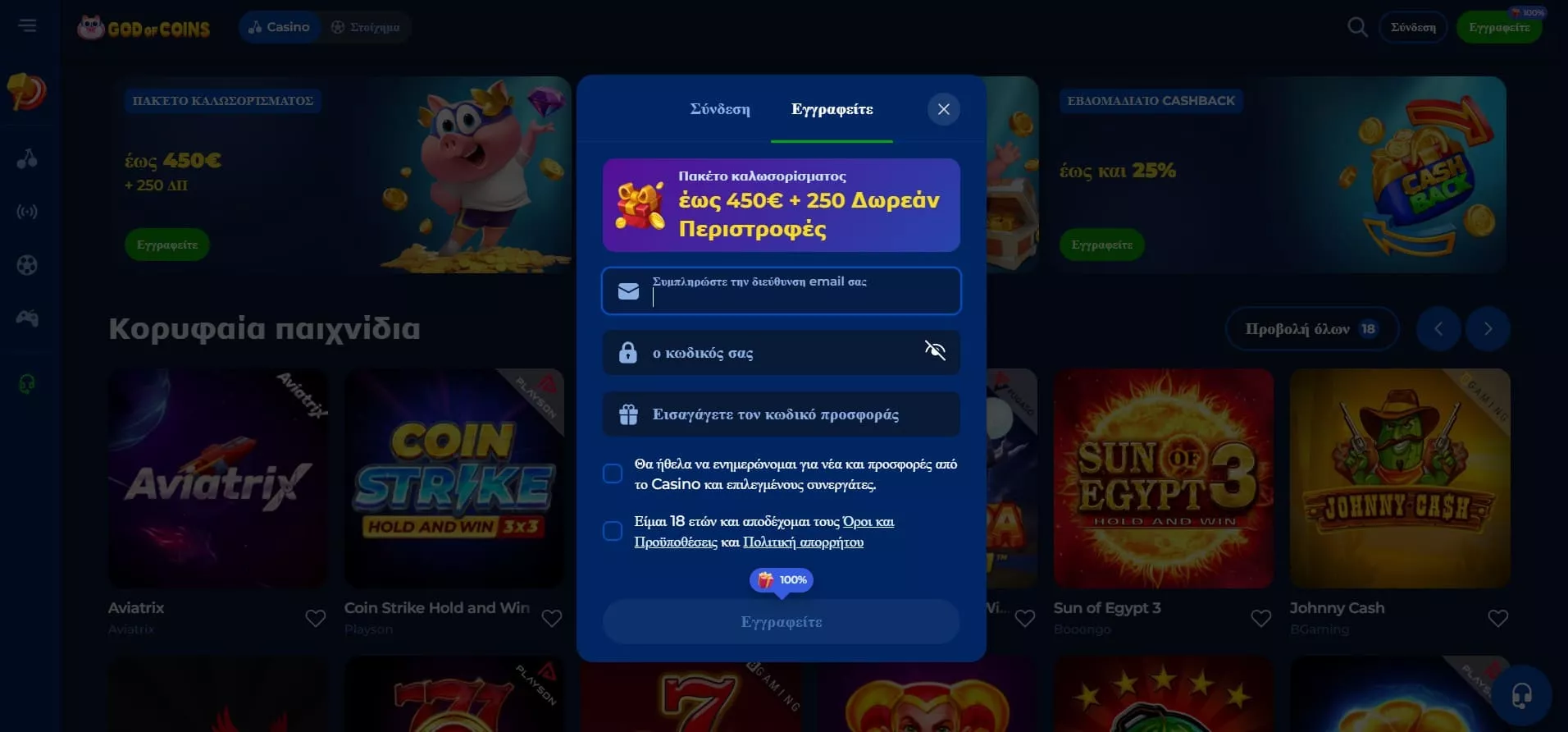
Task: Show next games with right chevron
Action: coord(1488,329)
